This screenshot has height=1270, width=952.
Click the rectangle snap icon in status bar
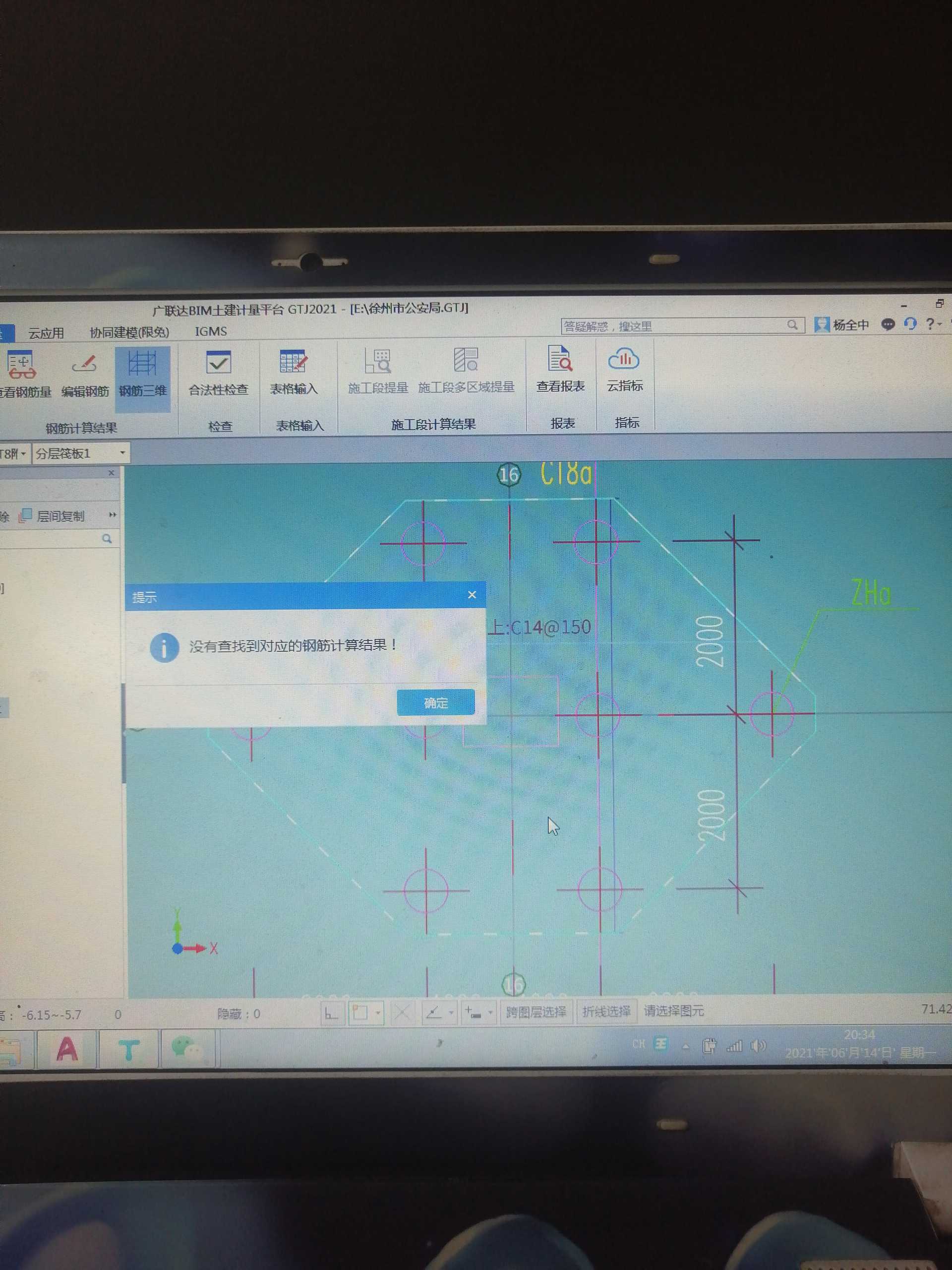(360, 1012)
